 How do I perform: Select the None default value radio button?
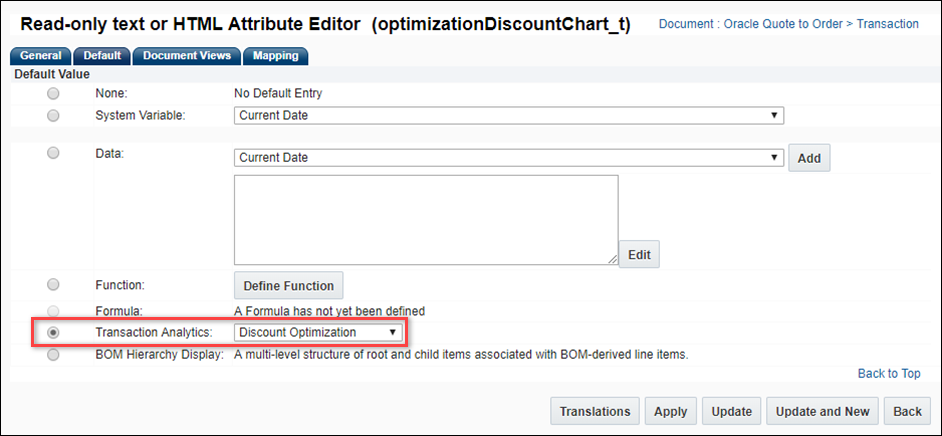pos(53,94)
